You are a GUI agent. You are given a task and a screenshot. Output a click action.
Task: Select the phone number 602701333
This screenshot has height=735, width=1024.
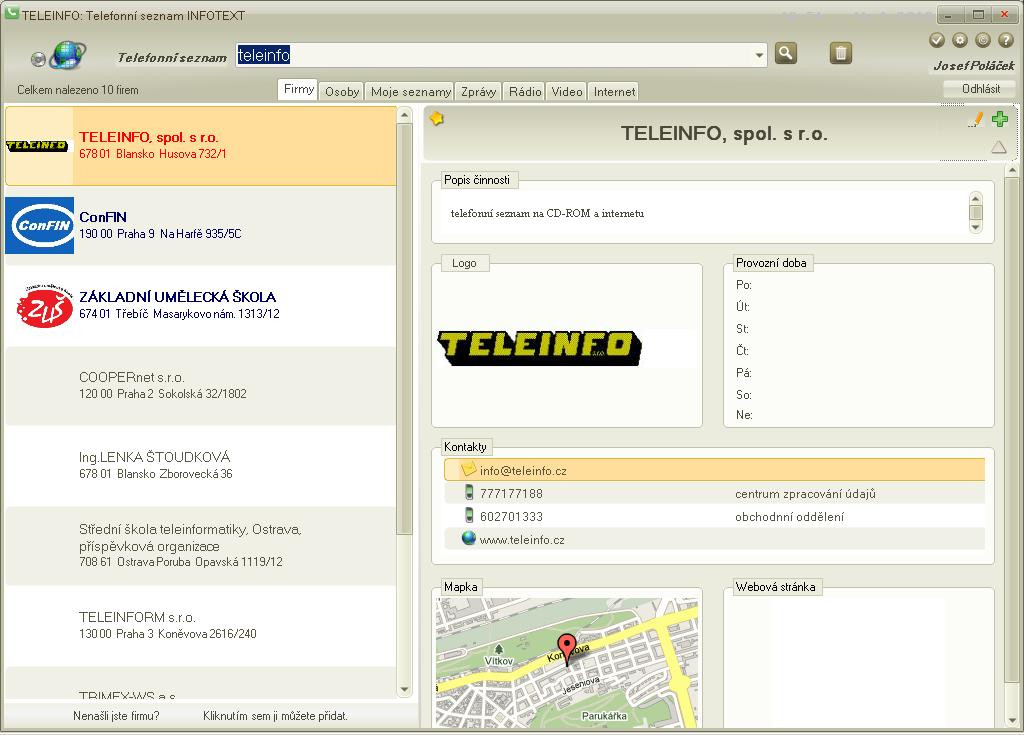[x=511, y=516]
